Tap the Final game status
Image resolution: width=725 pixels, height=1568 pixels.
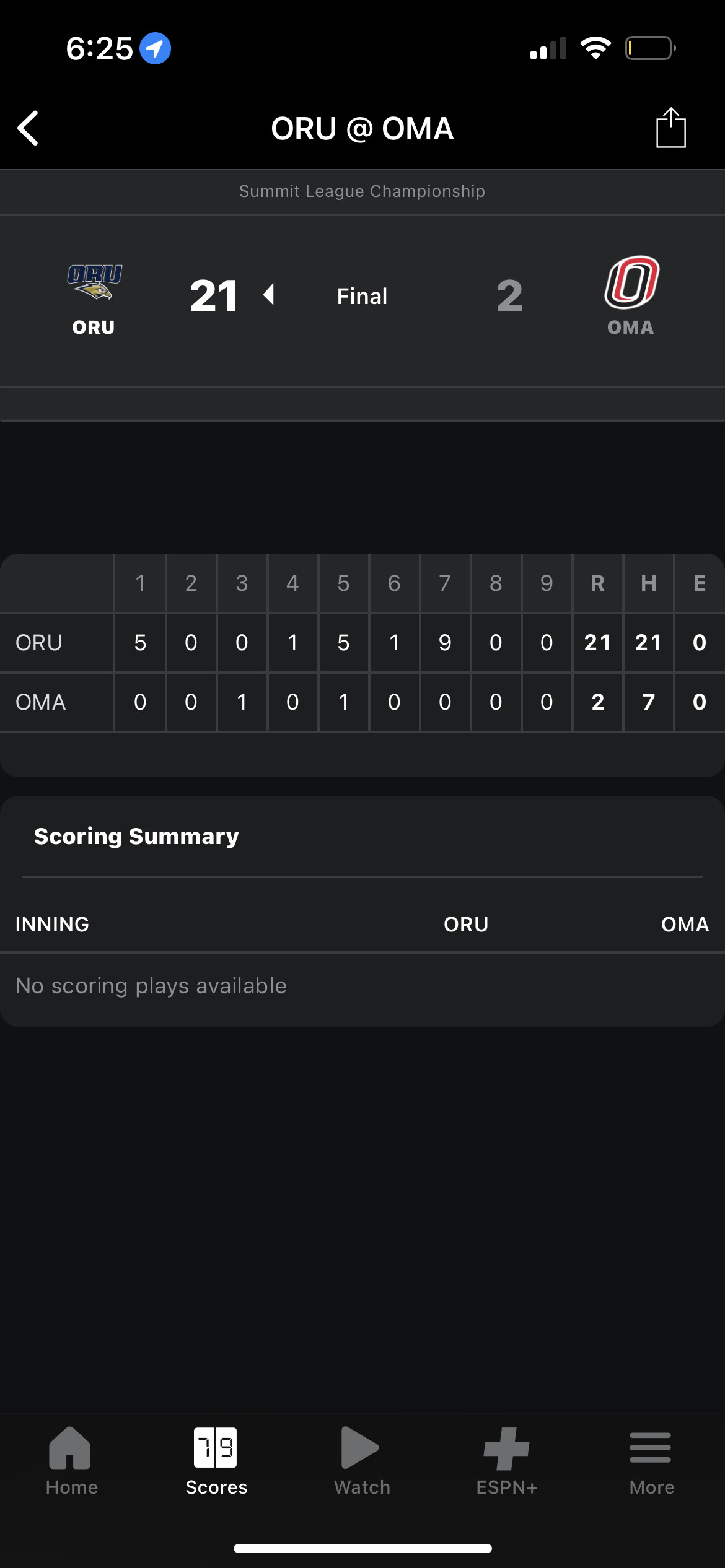(x=362, y=297)
